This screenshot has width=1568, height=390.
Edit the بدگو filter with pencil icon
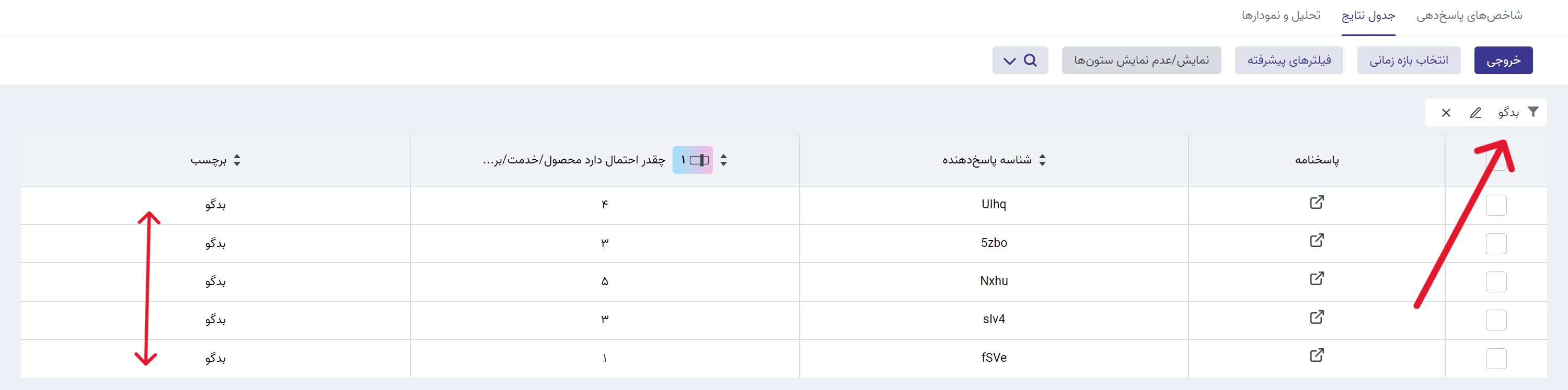point(1475,113)
